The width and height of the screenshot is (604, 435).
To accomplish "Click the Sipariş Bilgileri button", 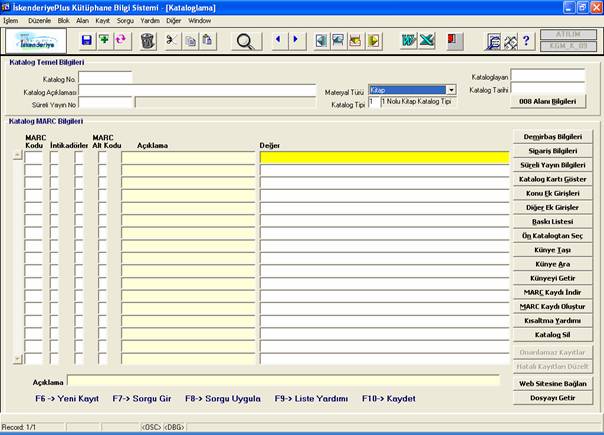I will coord(553,151).
